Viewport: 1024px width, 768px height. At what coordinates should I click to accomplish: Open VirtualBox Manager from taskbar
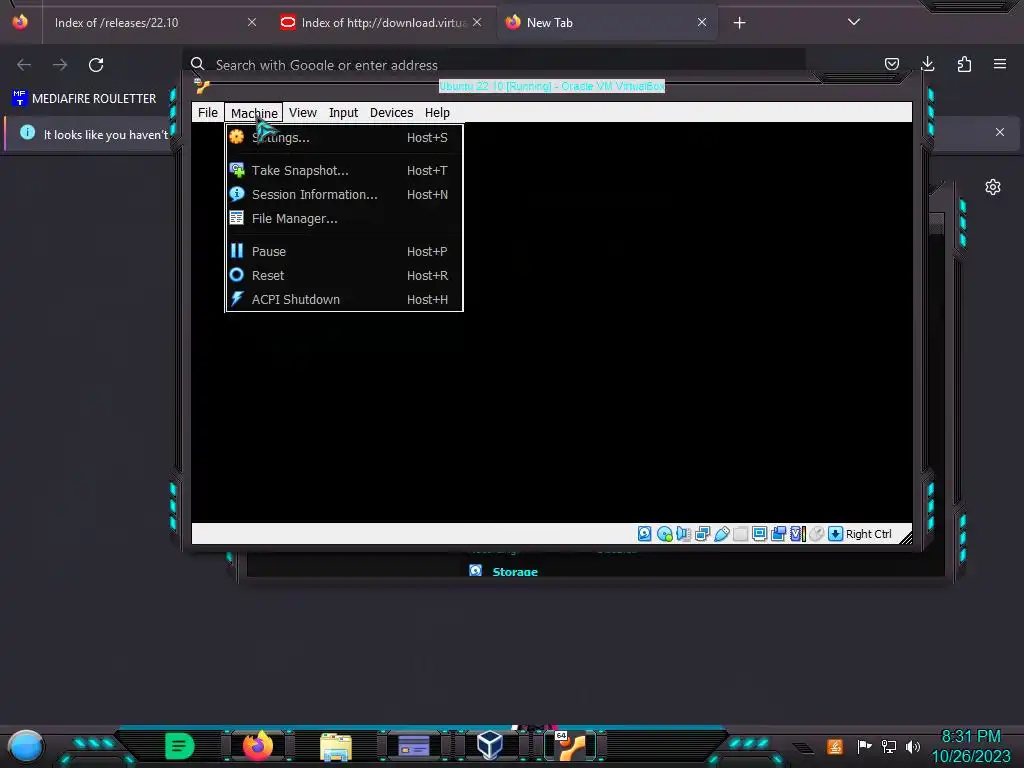(490, 745)
